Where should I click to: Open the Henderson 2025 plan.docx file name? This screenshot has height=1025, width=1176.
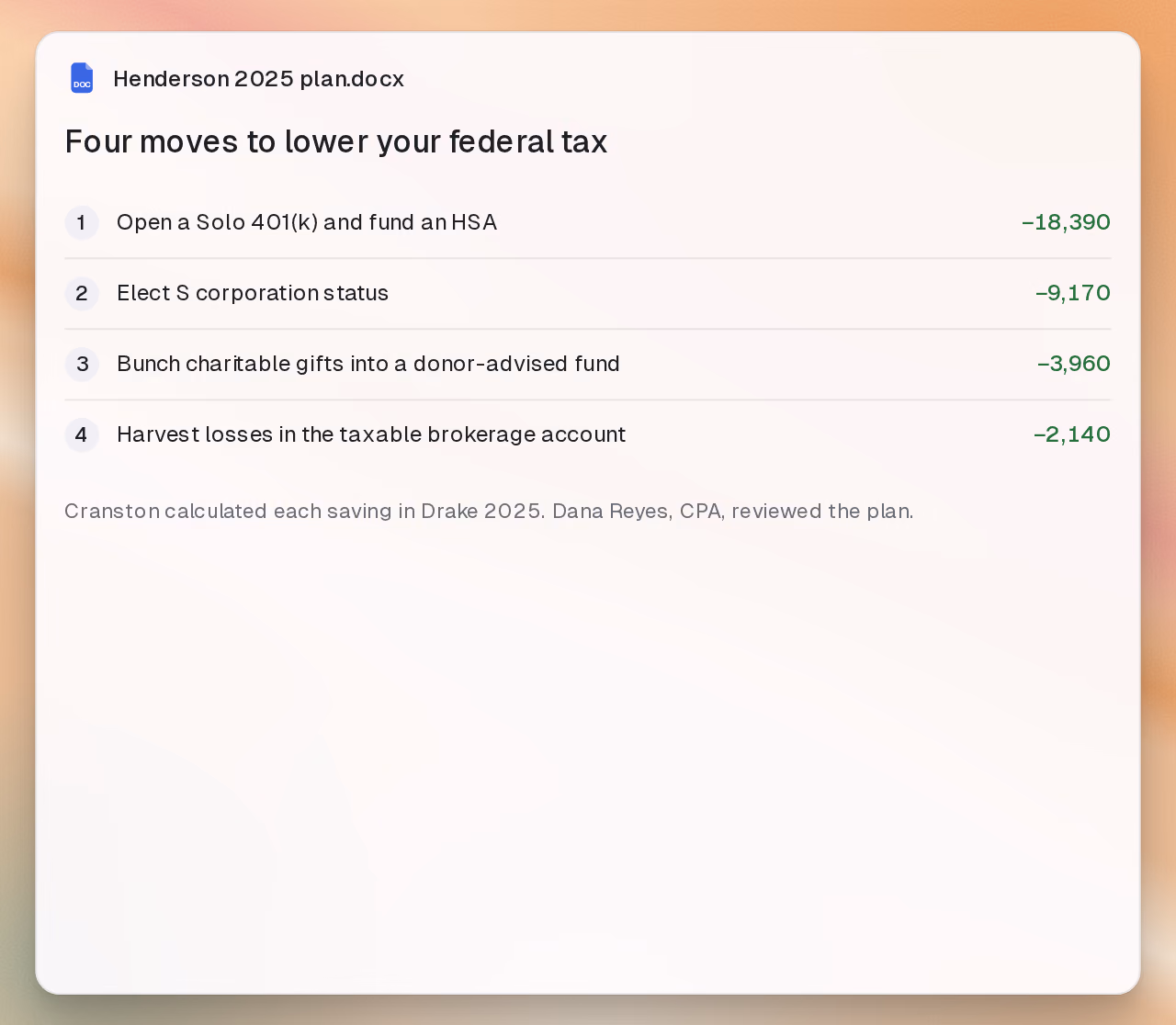[x=258, y=79]
